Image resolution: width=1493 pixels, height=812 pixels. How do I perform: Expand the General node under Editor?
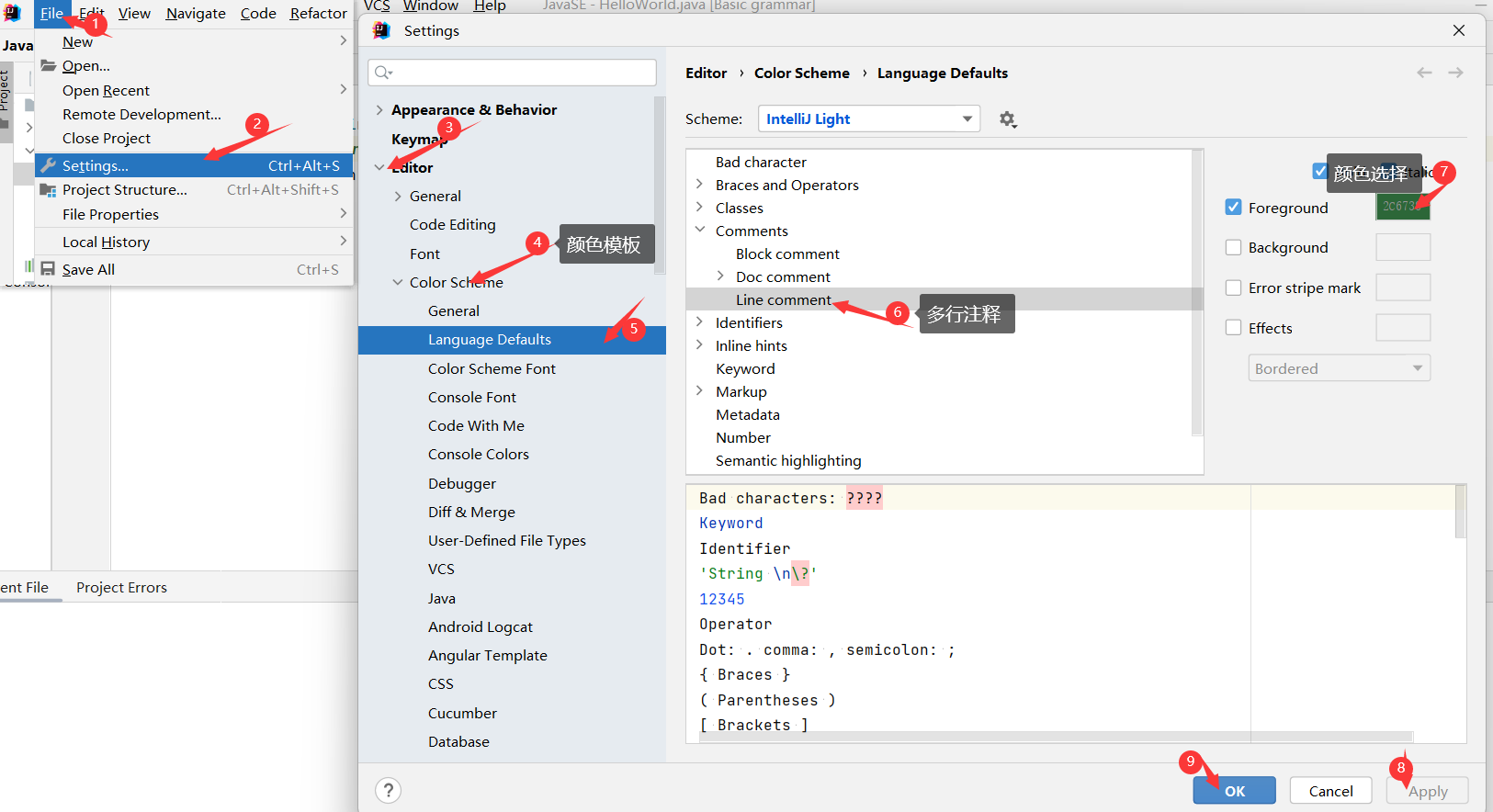[x=398, y=196]
